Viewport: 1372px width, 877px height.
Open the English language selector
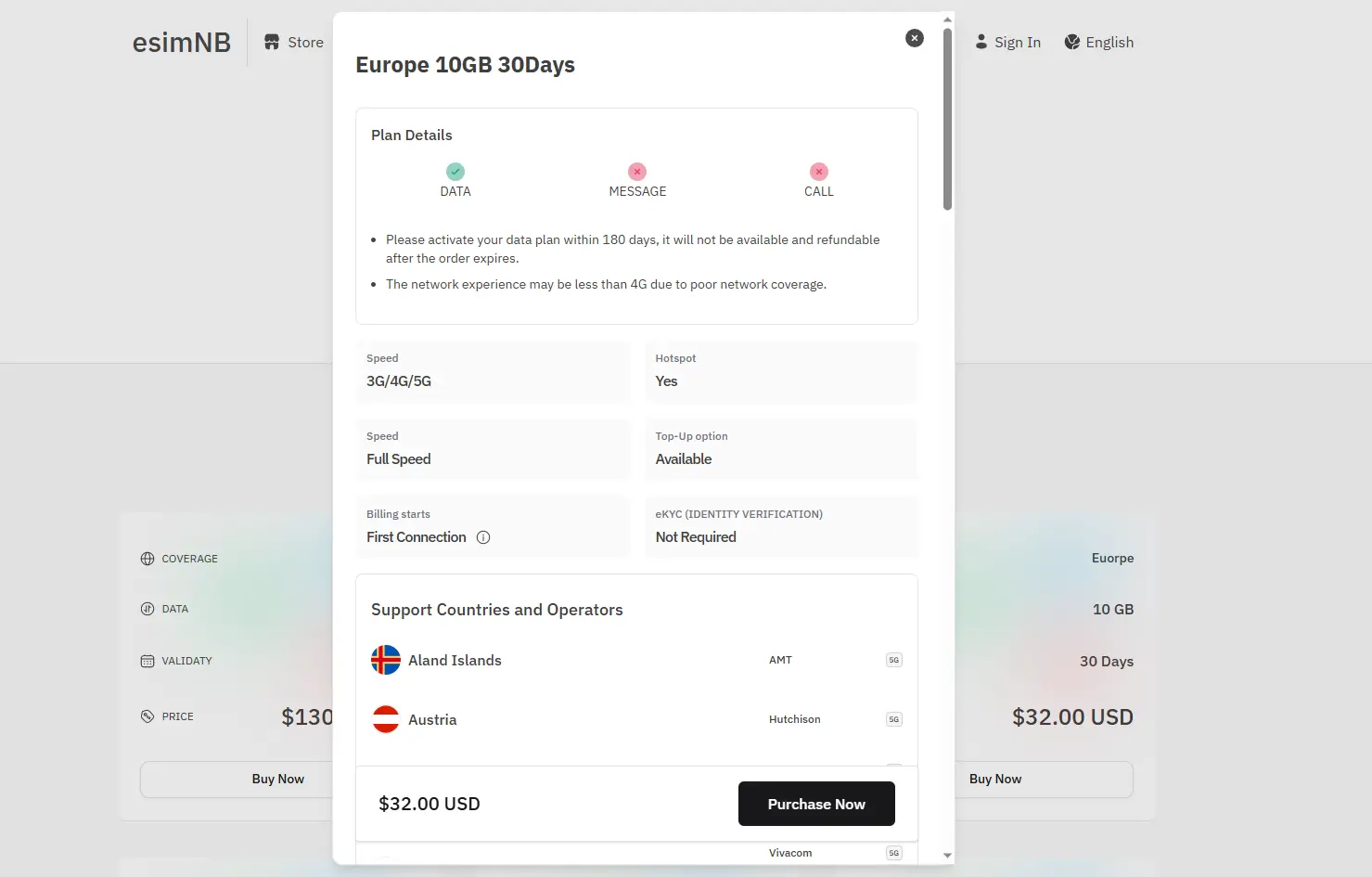pos(1110,41)
